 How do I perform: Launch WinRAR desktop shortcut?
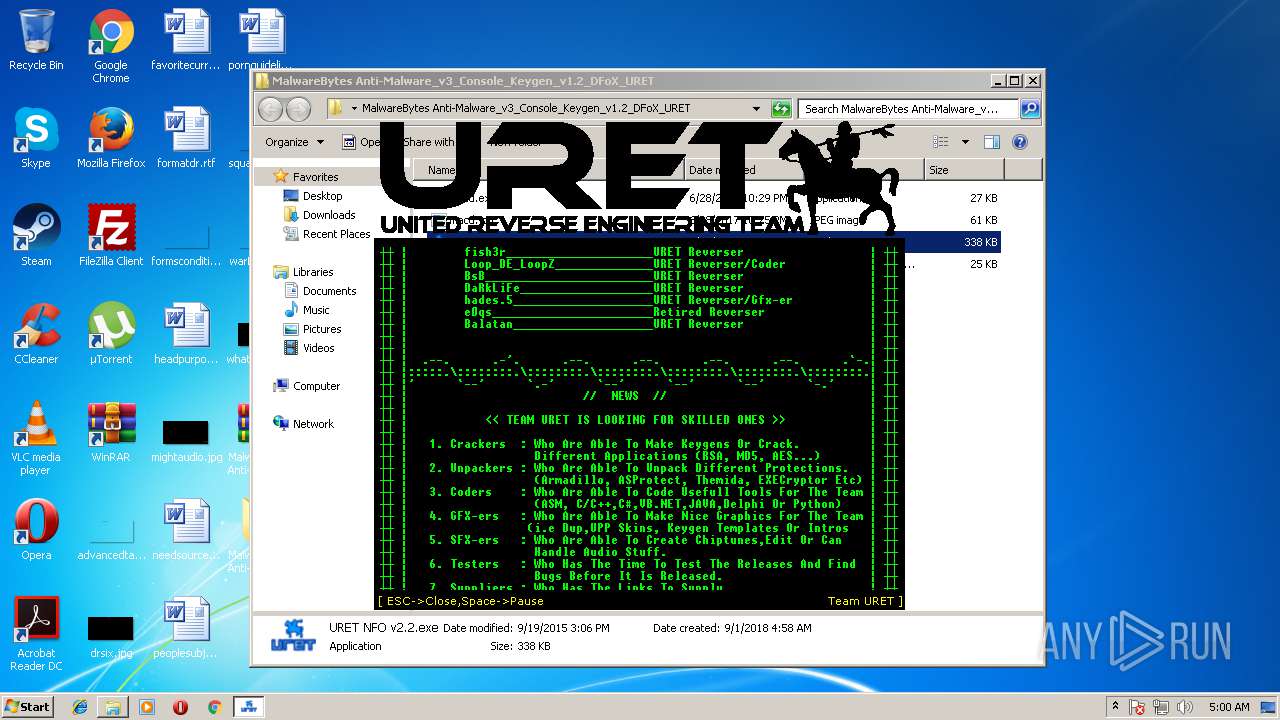(x=111, y=433)
